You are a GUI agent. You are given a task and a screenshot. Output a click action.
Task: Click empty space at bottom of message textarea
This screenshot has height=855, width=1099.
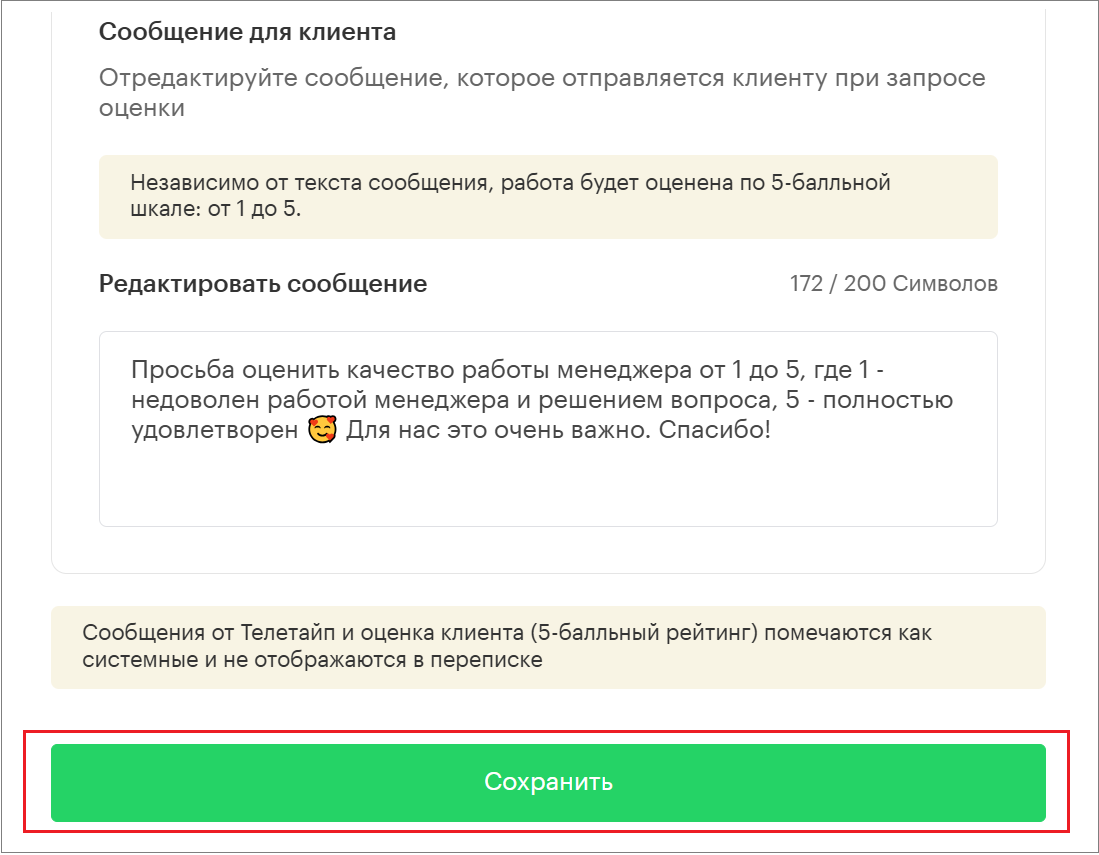[x=548, y=495]
